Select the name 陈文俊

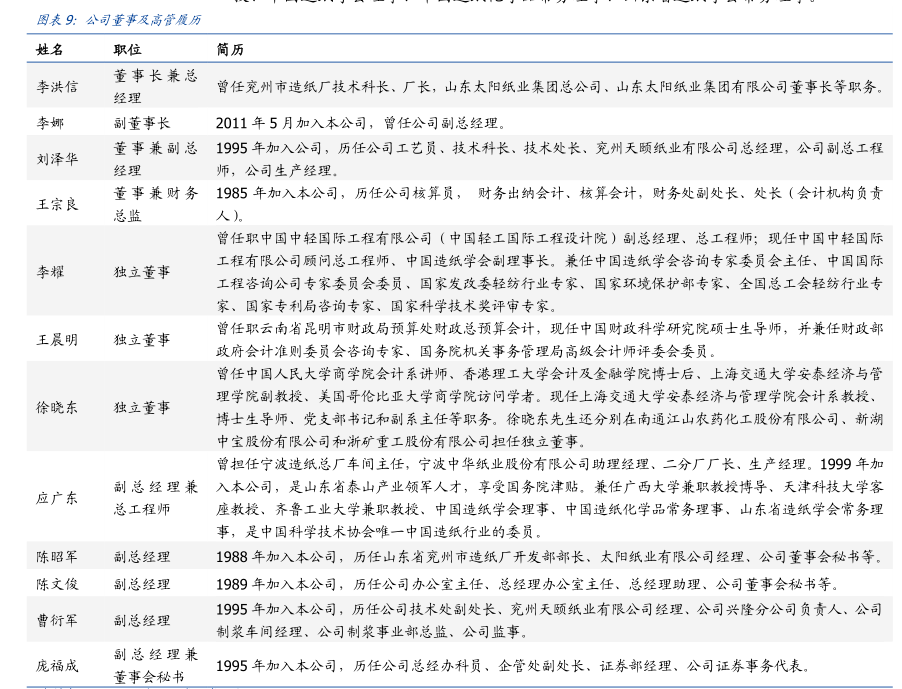coord(57,584)
